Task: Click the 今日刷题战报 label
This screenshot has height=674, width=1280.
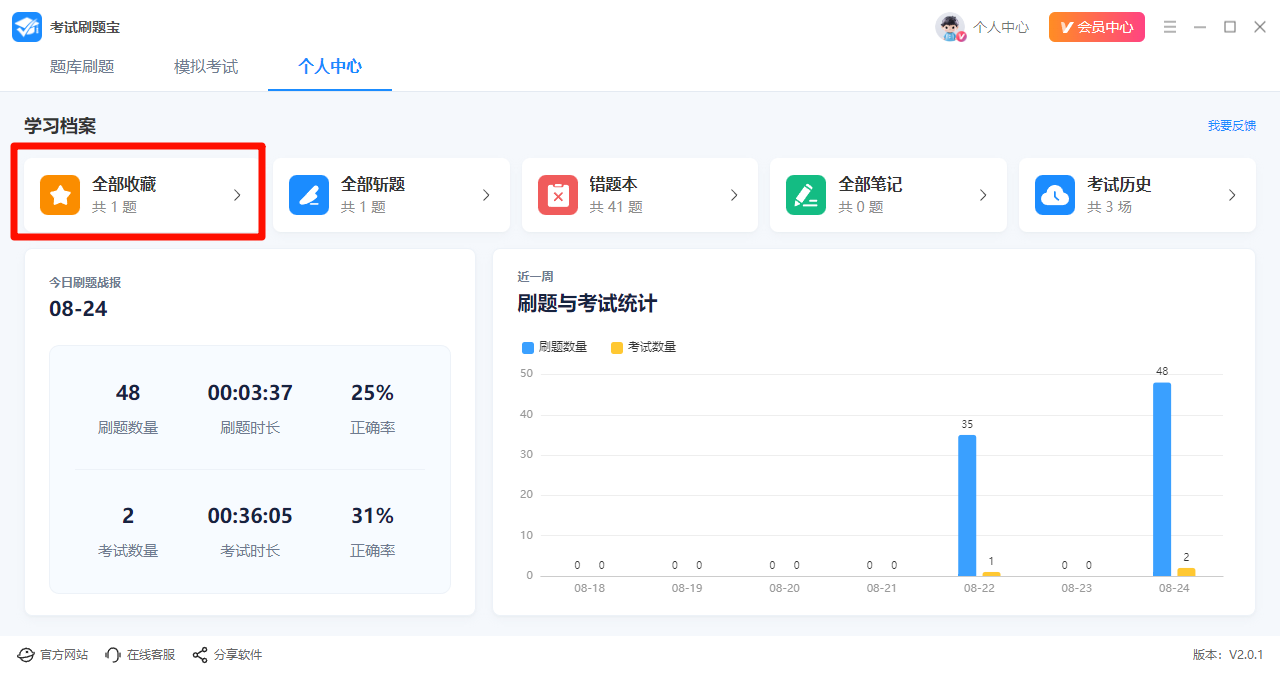Action: pos(85,283)
